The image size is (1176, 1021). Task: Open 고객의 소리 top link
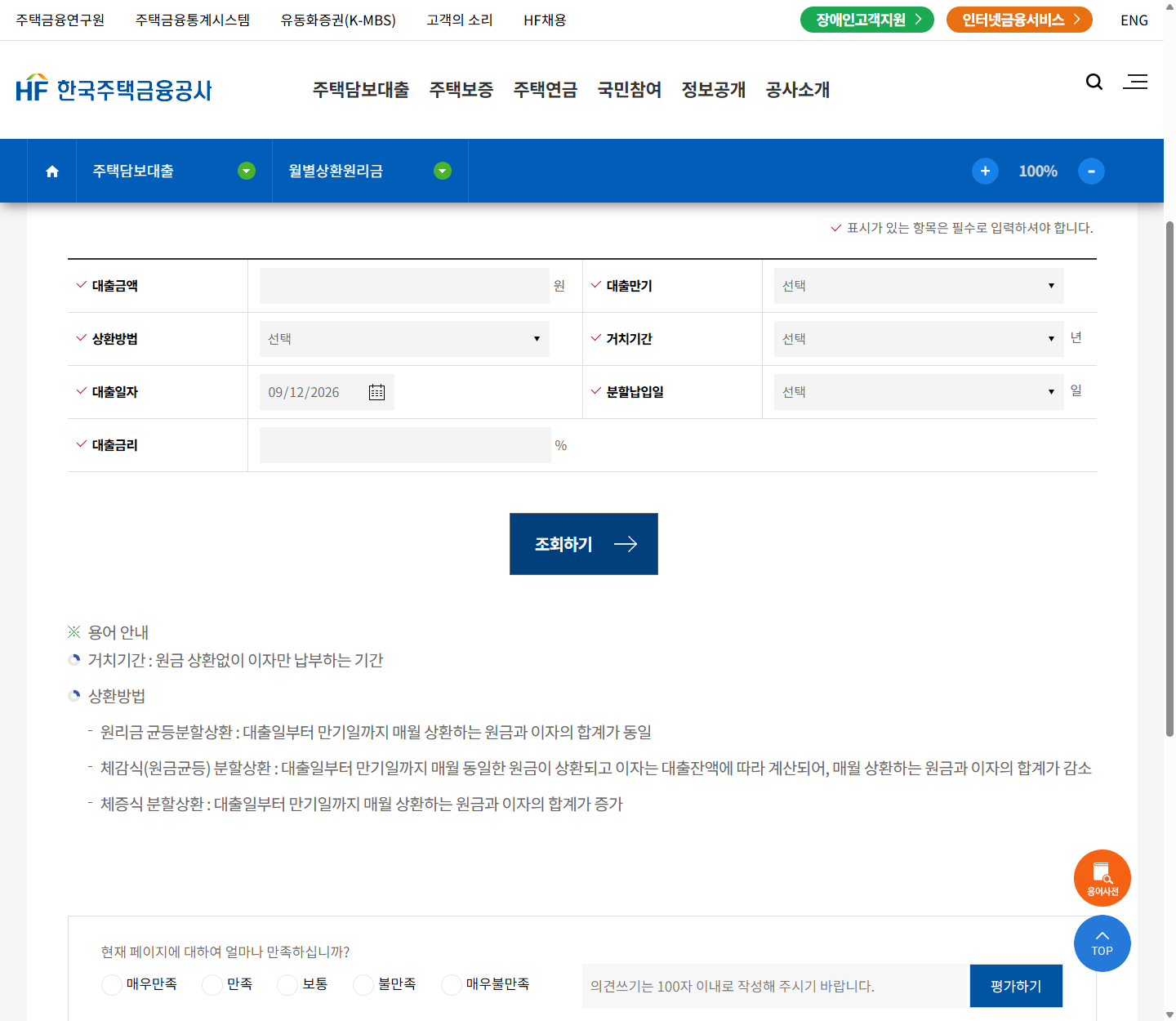[x=460, y=20]
